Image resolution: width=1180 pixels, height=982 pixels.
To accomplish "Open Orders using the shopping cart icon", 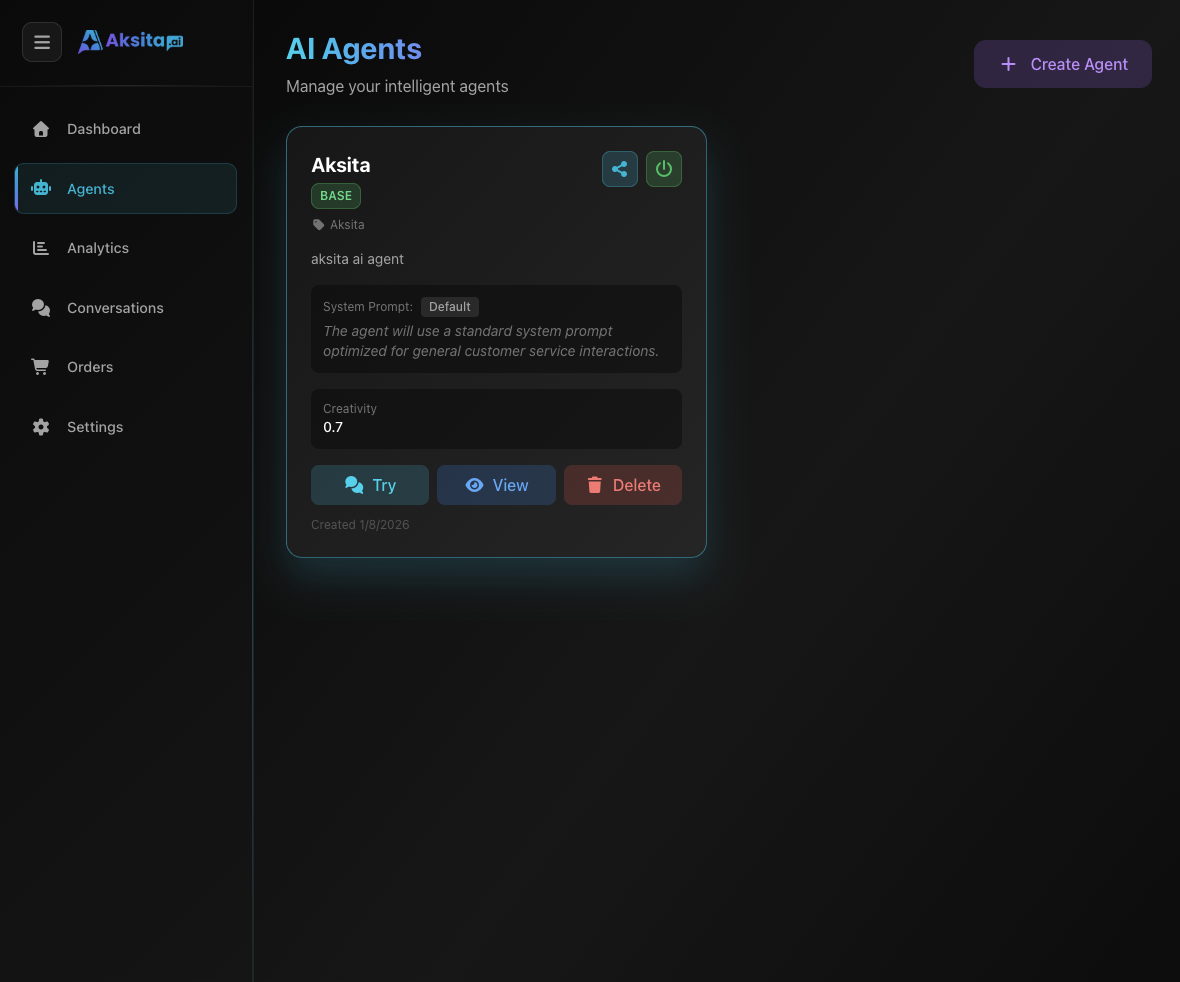I will pyautogui.click(x=40, y=366).
